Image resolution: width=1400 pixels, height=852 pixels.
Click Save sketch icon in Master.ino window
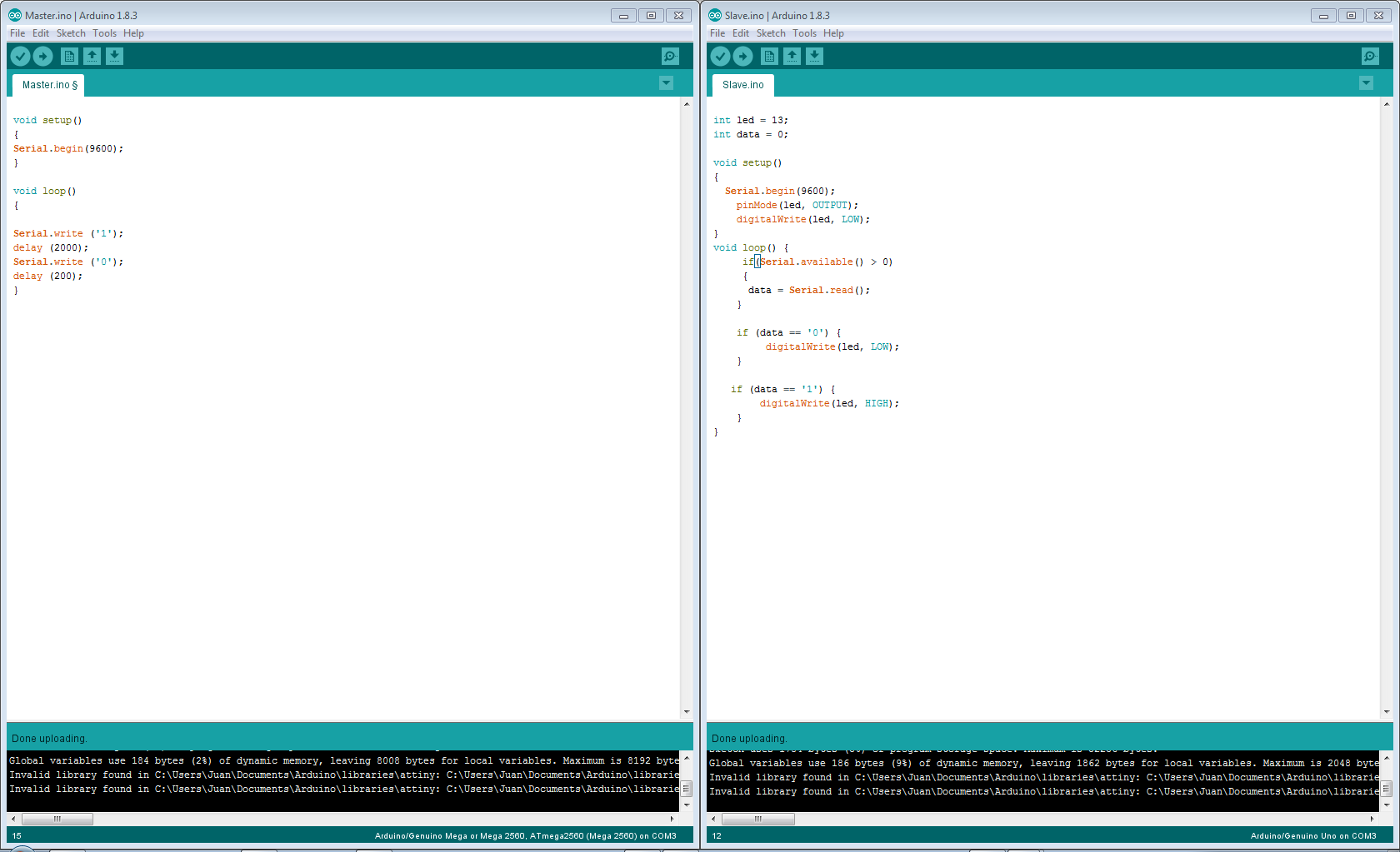115,56
